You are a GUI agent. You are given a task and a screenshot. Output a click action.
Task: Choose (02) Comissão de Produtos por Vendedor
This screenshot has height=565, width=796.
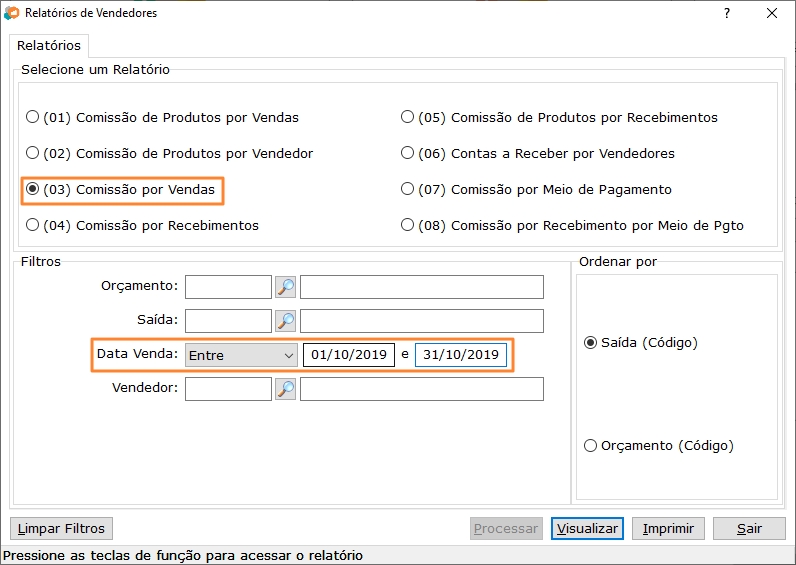tap(170, 153)
